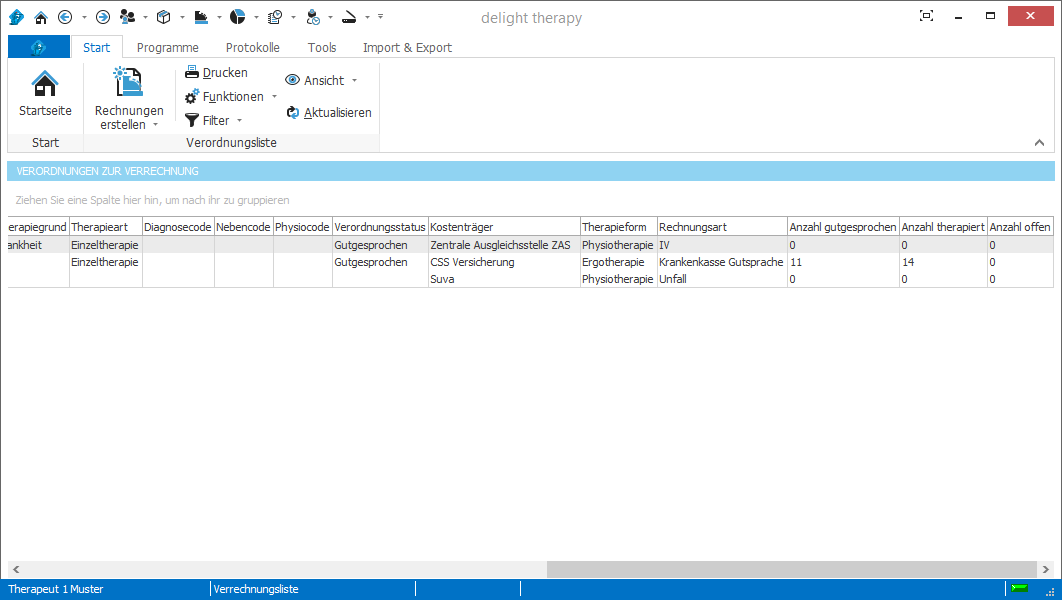The width and height of the screenshot is (1062, 600).
Task: Select the CSS Versicherung row
Action: coord(471,262)
